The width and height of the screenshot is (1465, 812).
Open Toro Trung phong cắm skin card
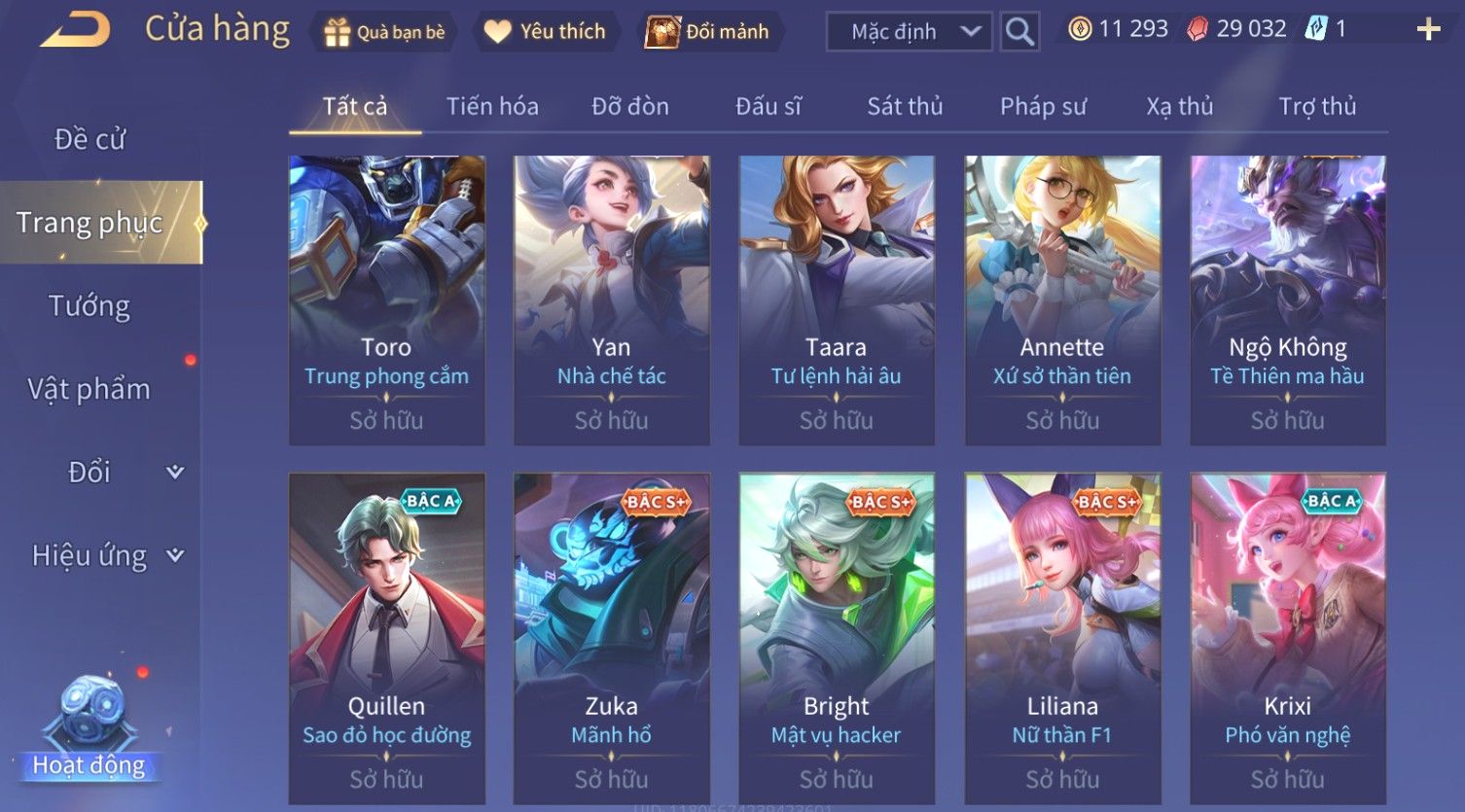coord(387,300)
